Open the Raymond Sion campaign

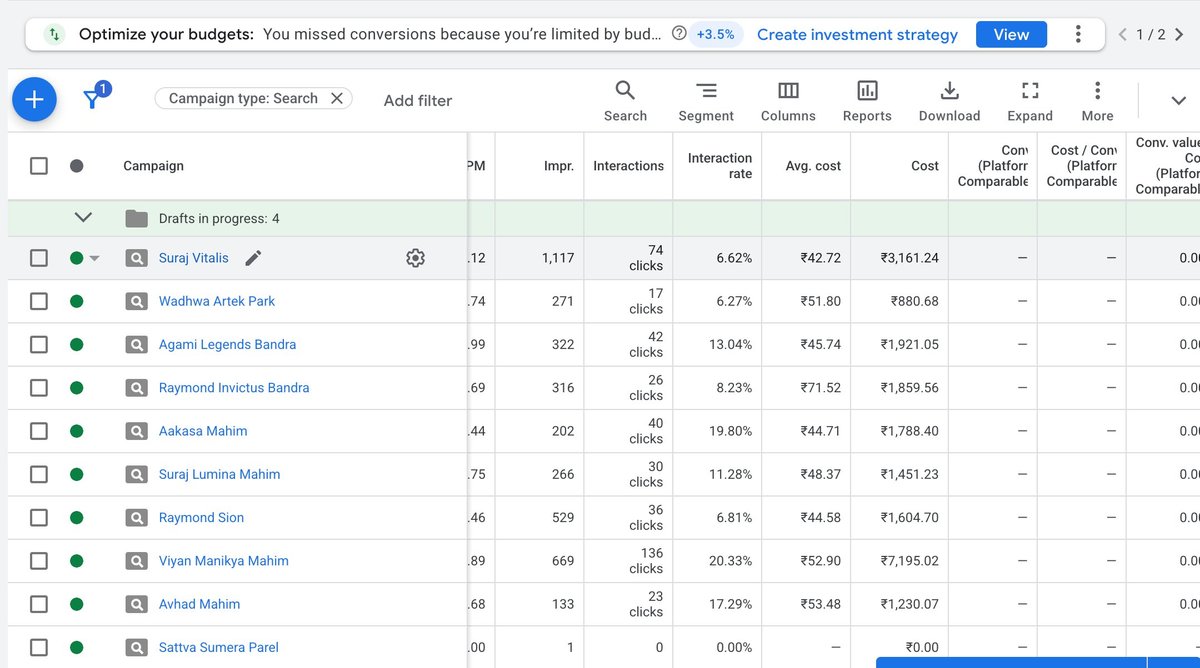(201, 518)
